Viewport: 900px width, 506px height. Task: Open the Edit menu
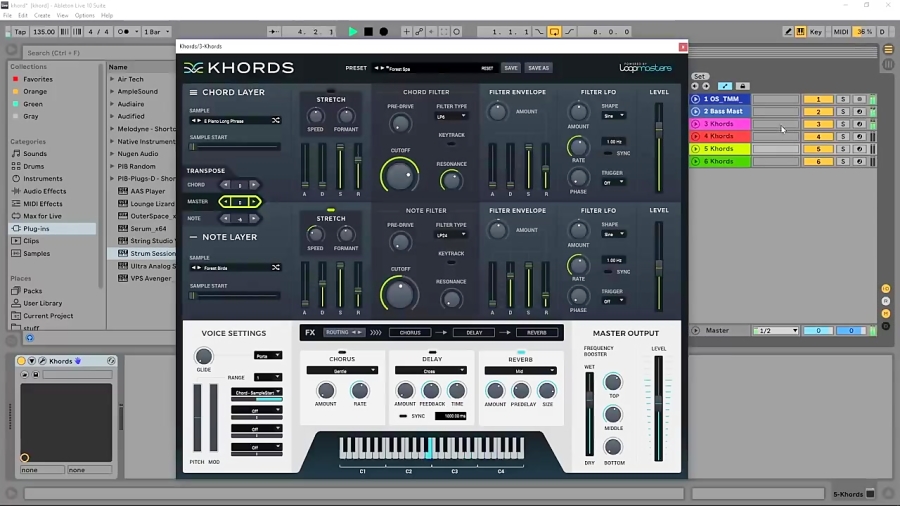coord(23,15)
